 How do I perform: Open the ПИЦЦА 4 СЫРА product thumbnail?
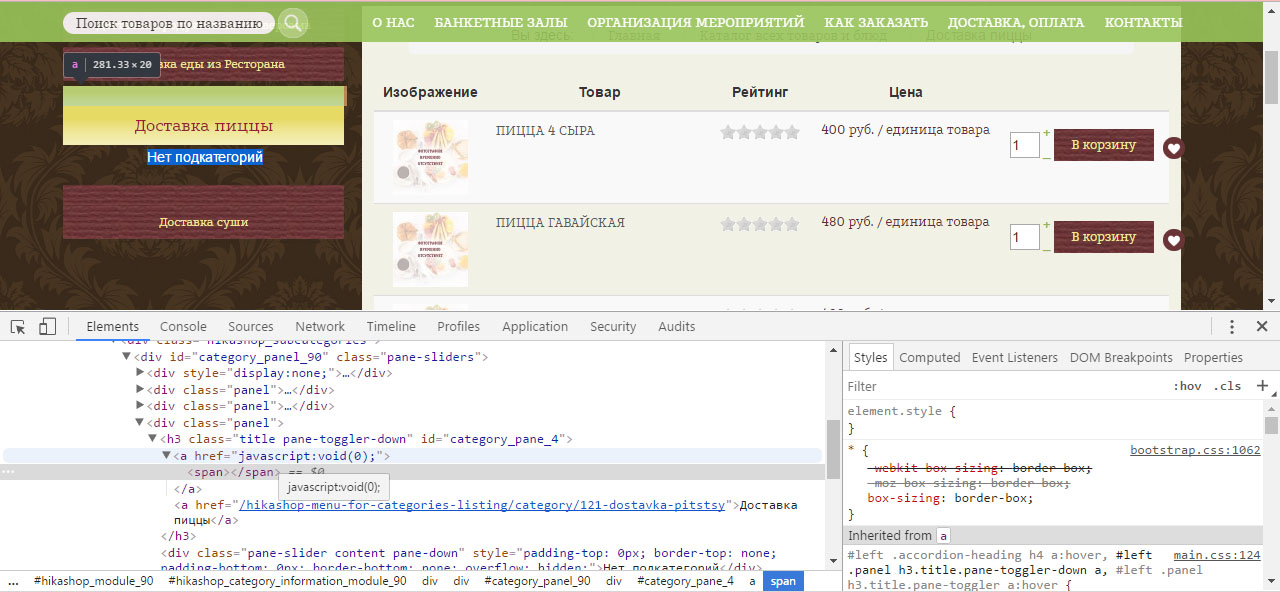pos(430,157)
